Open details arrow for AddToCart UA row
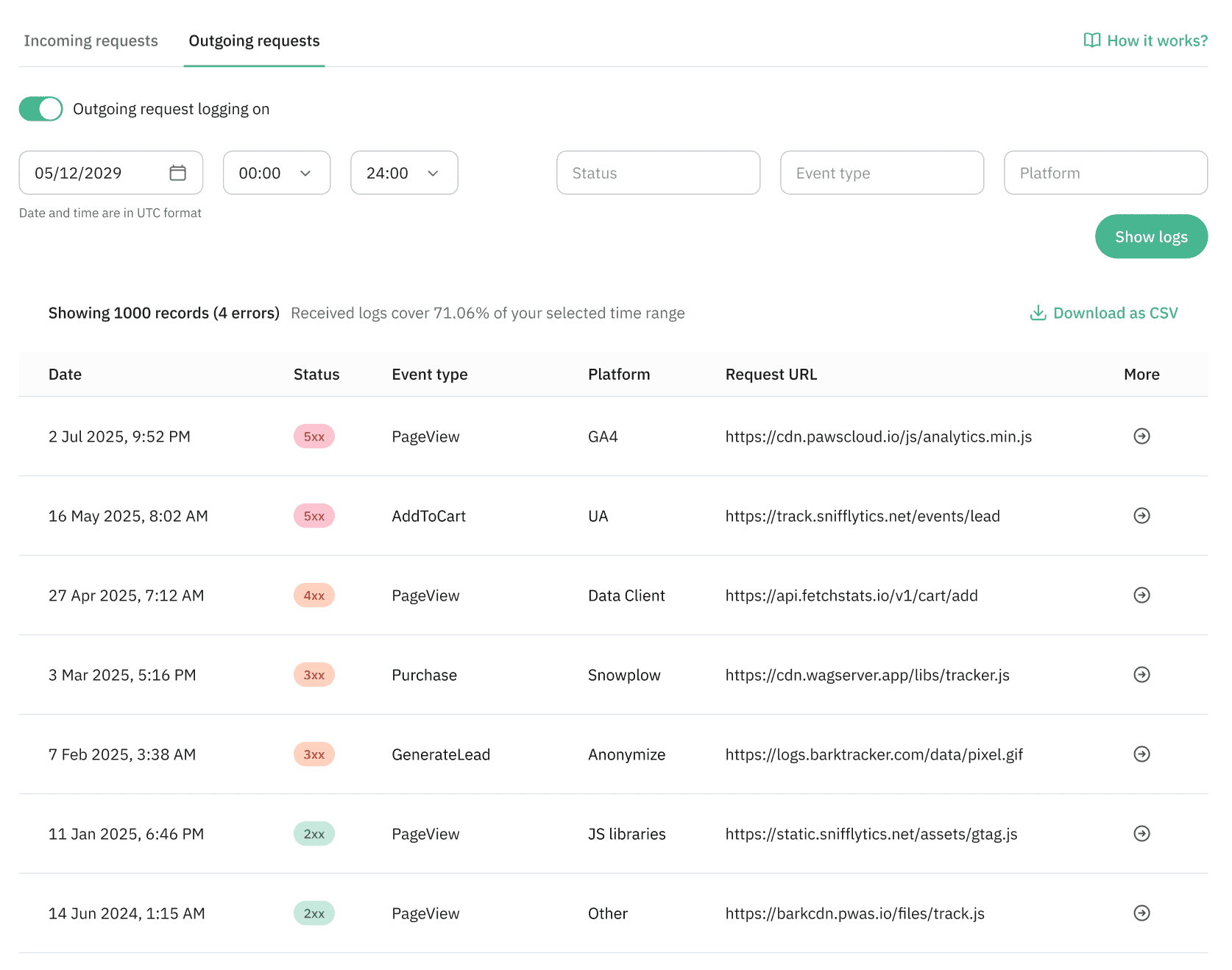Screen dimensions: 1232x970 1141,516
